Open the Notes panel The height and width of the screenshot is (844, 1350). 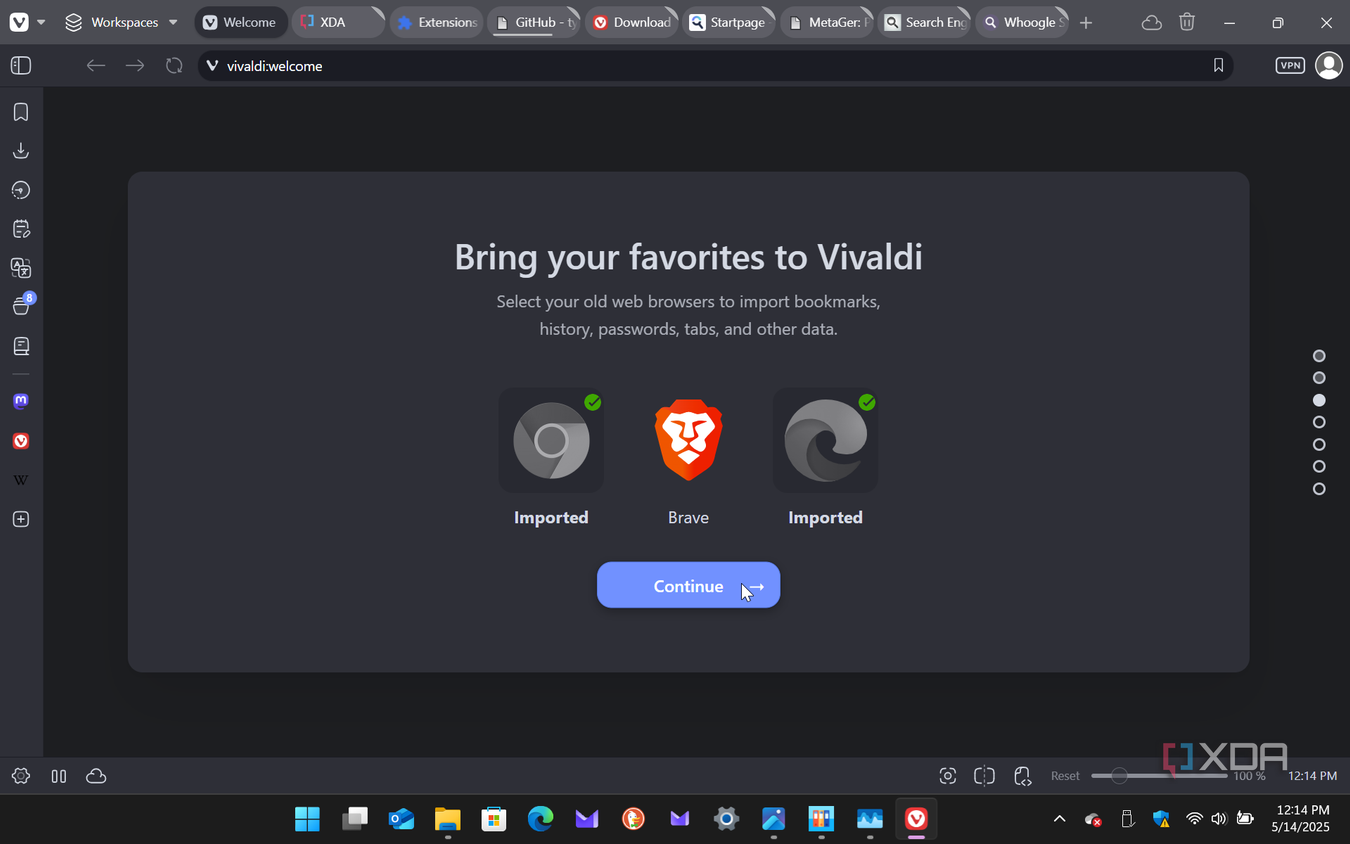coord(21,229)
